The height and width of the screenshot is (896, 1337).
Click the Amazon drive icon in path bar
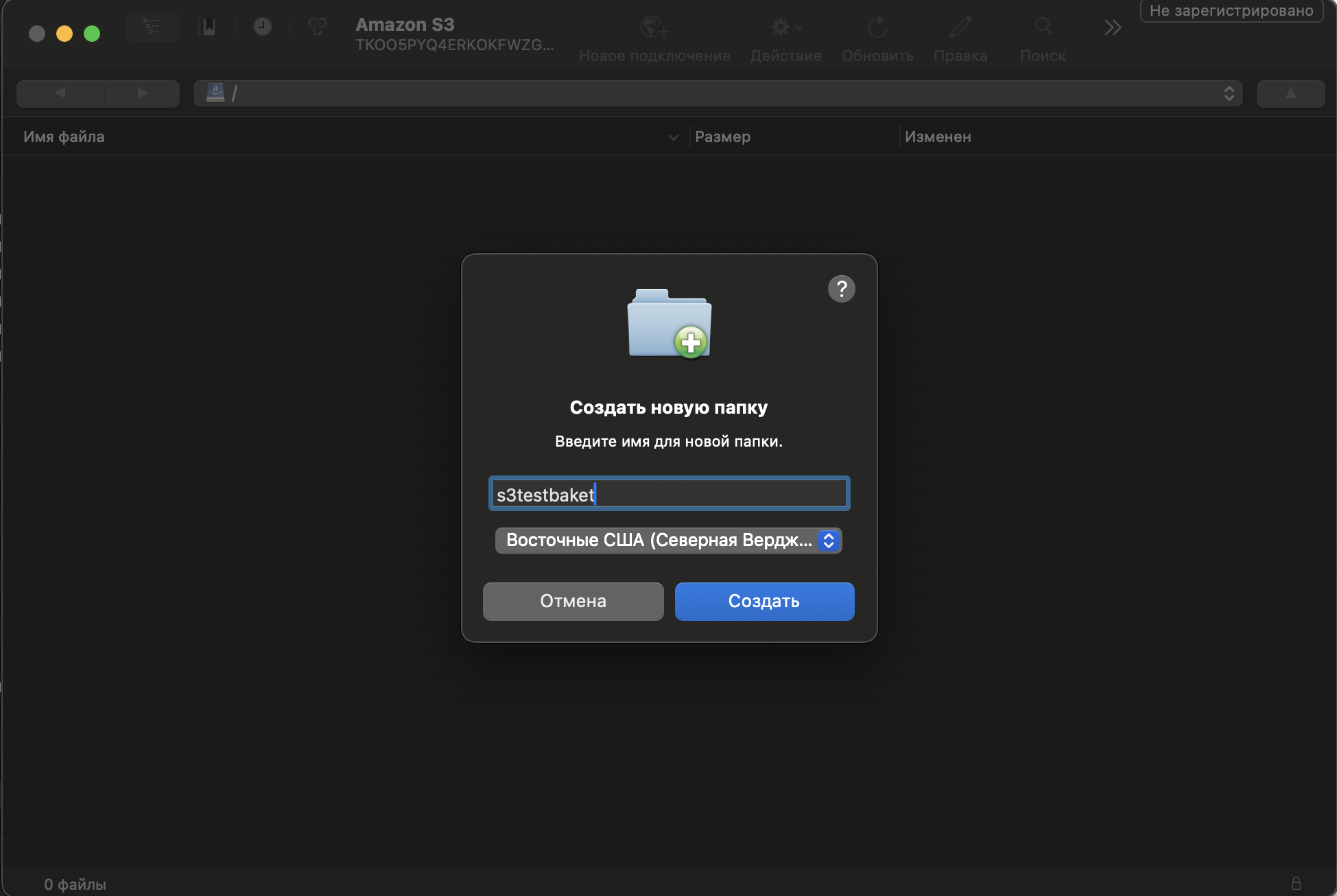point(215,93)
